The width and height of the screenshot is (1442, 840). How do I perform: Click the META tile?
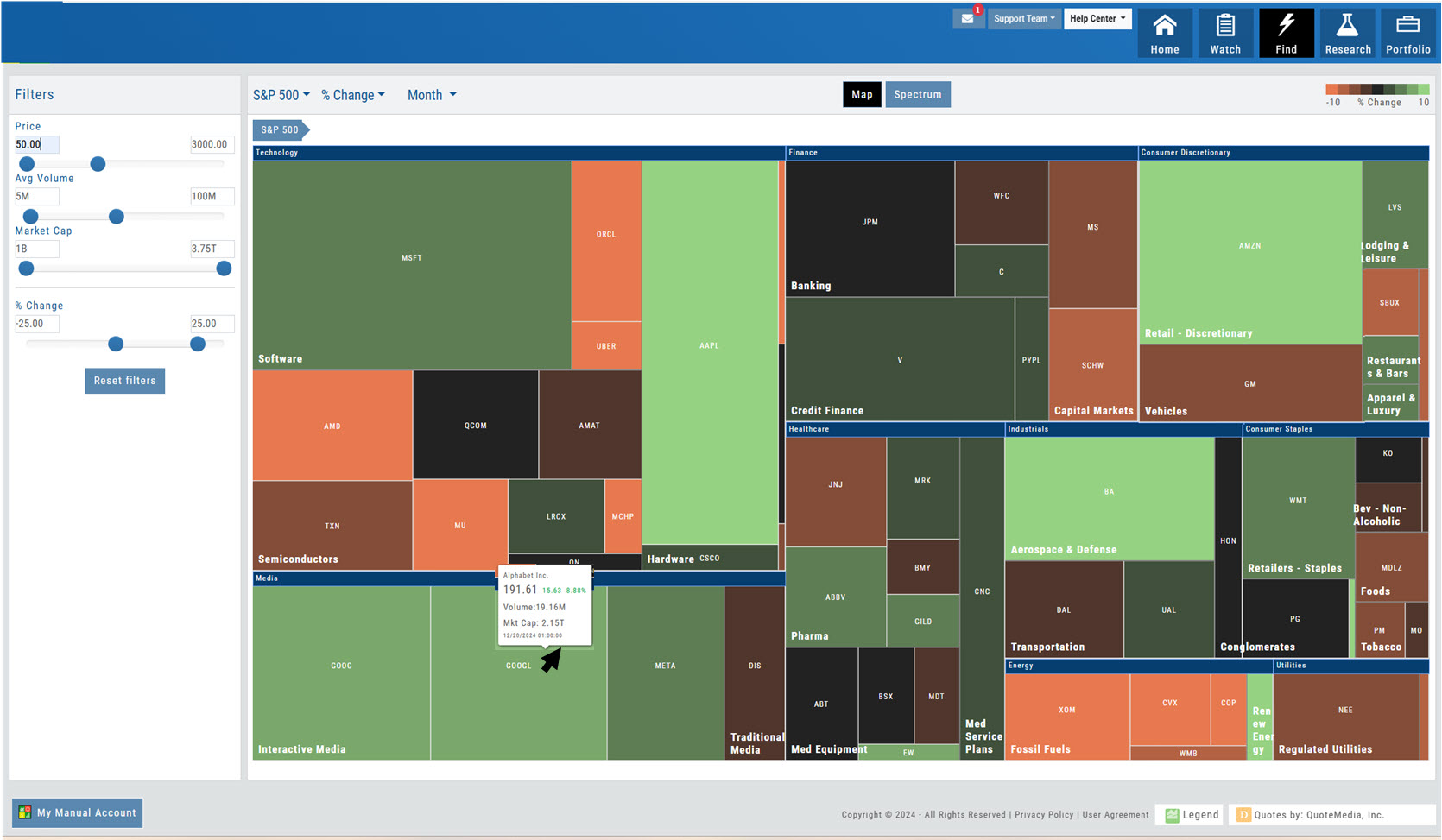pyautogui.click(x=665, y=673)
